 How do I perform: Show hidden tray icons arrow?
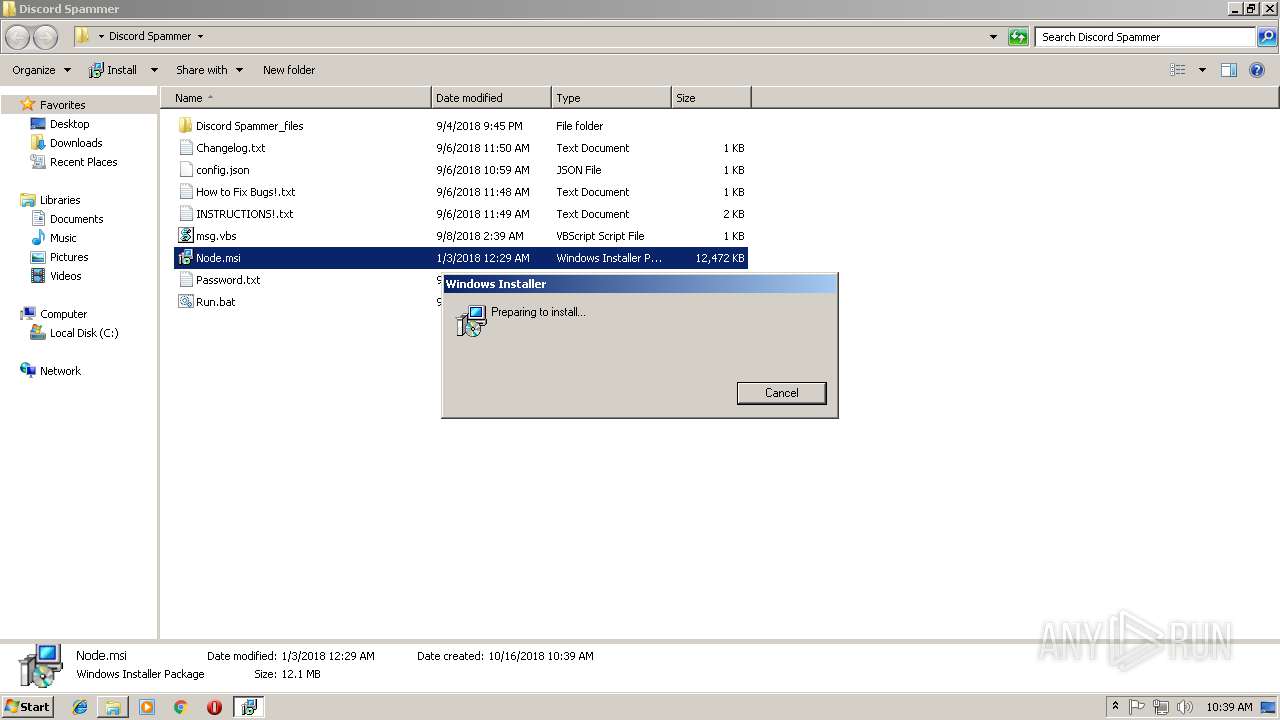tap(1116, 707)
